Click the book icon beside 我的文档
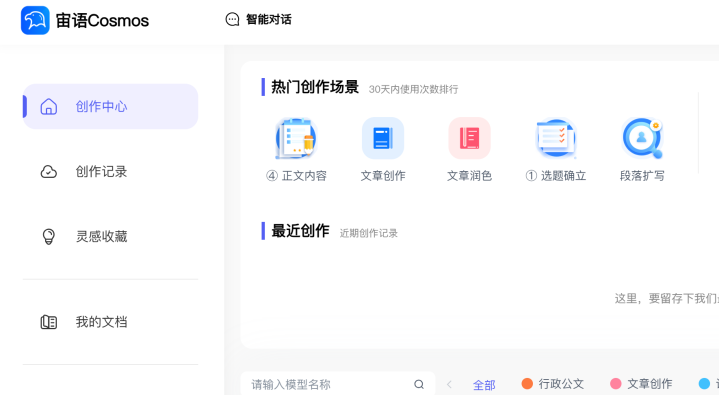Screen dimensions: 719x395 click(49, 322)
